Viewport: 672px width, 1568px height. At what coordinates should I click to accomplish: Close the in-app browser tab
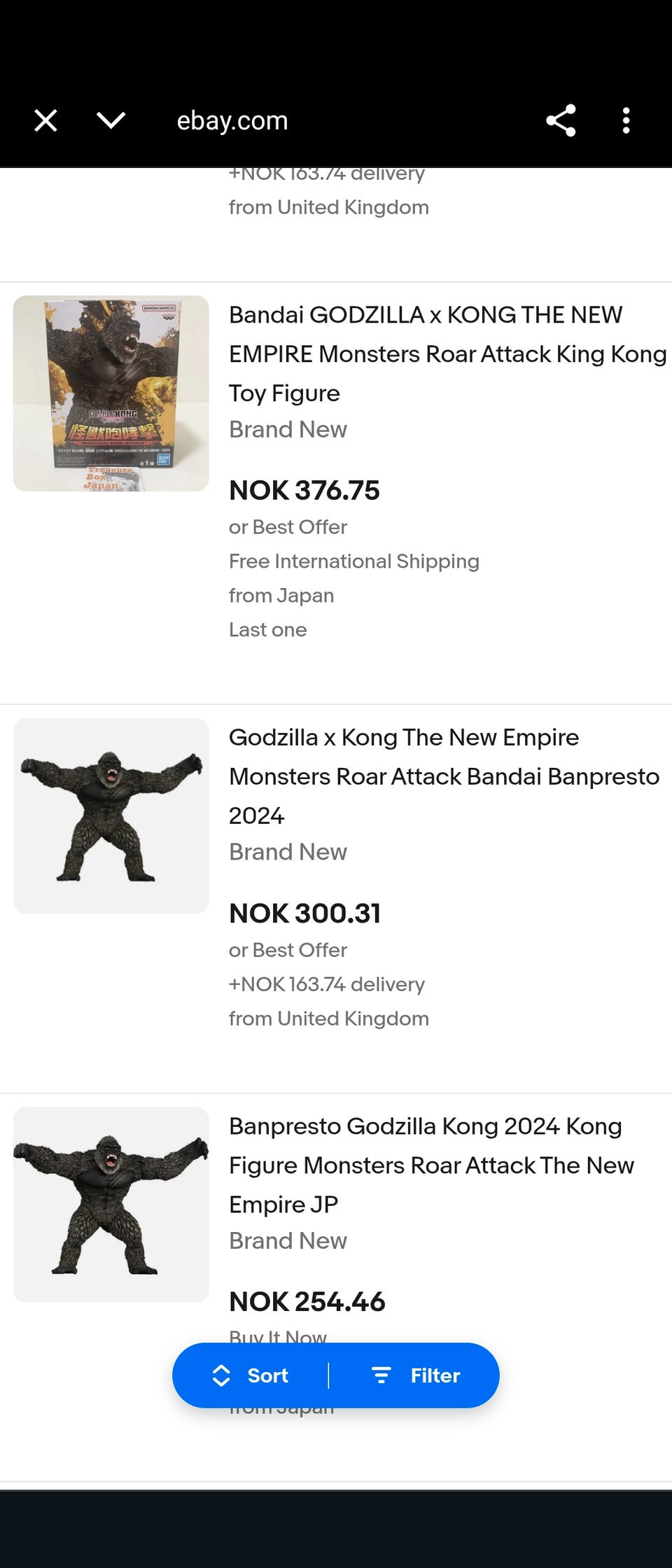(x=46, y=120)
